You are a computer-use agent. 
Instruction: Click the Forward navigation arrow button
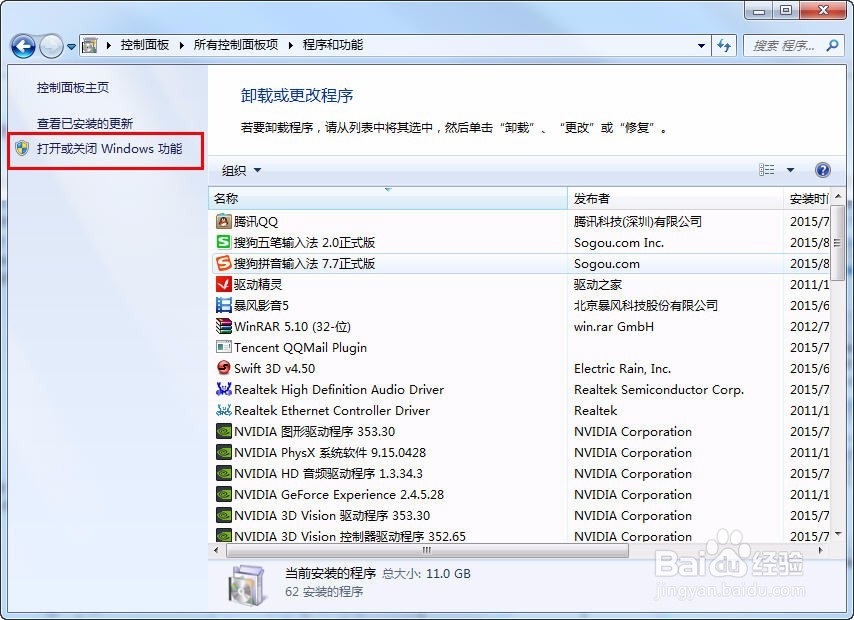52,46
